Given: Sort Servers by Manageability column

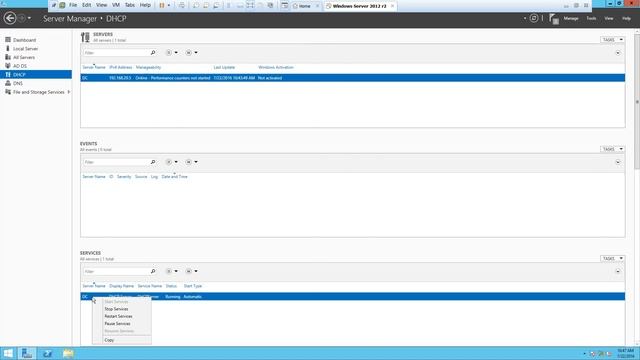Looking at the screenshot, I should 149,67.
